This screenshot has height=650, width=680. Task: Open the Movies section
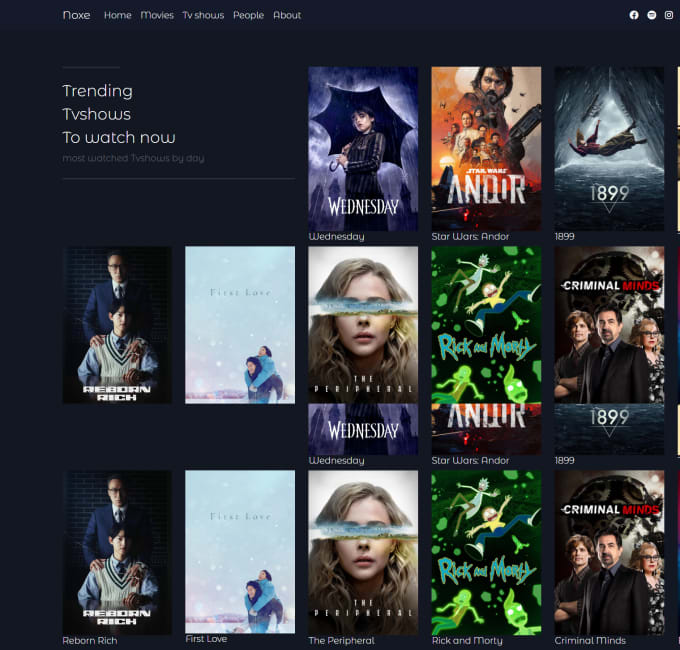coord(157,15)
